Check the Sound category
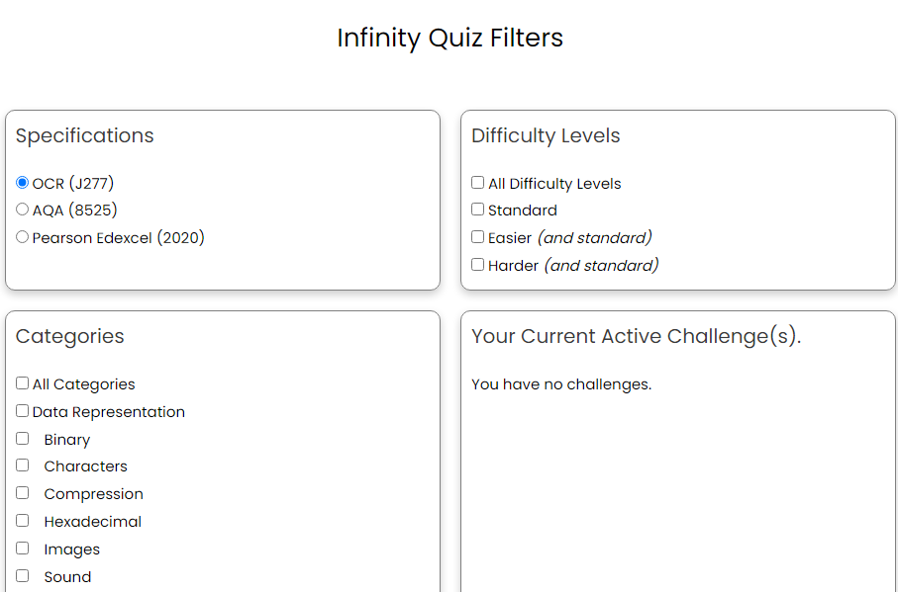The width and height of the screenshot is (898, 592). (x=22, y=575)
